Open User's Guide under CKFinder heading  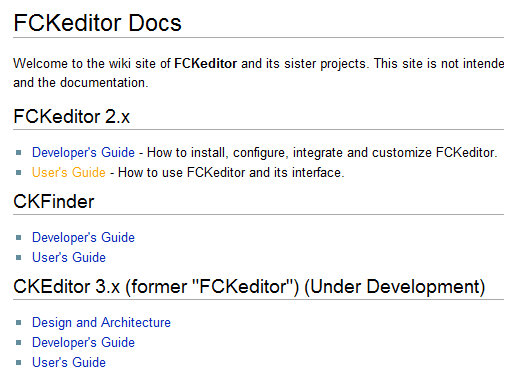coord(69,258)
